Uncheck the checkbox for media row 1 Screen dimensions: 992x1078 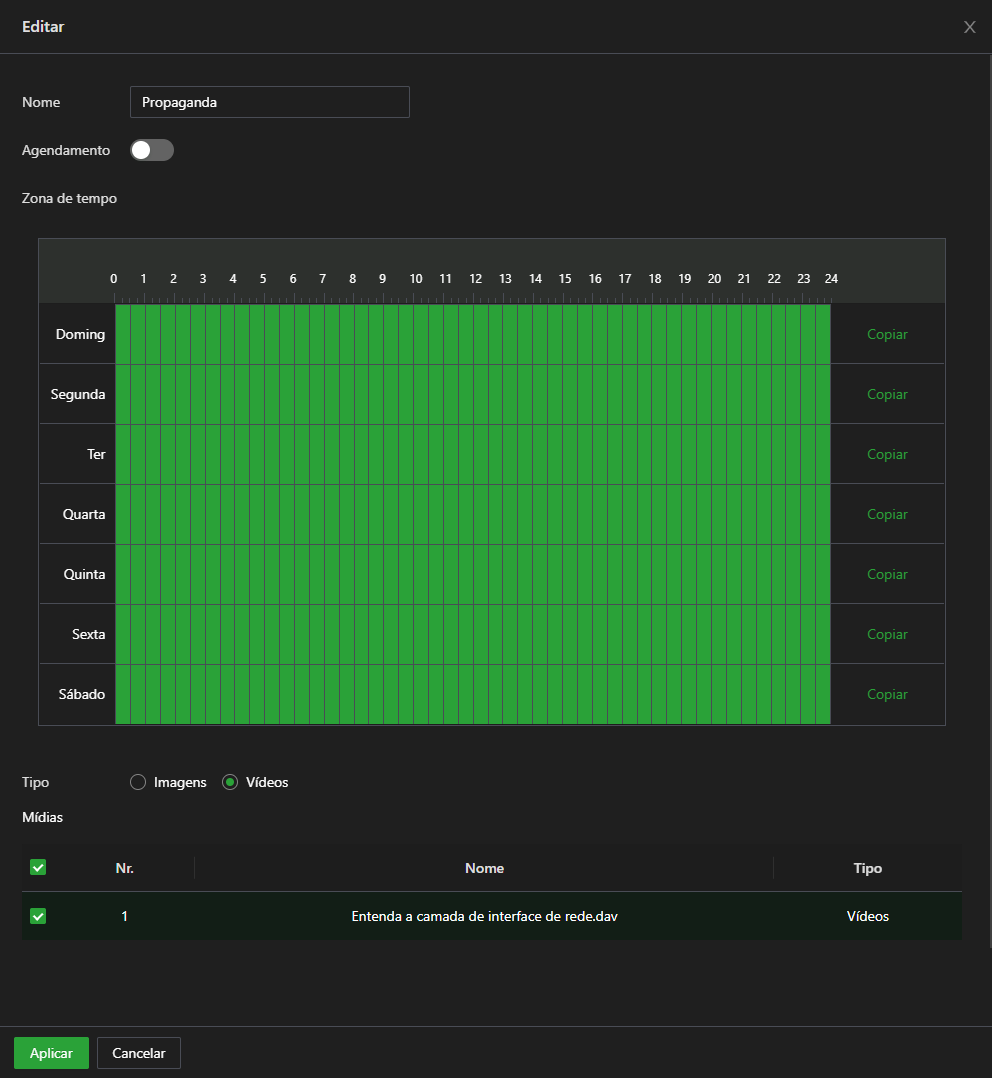(38, 916)
